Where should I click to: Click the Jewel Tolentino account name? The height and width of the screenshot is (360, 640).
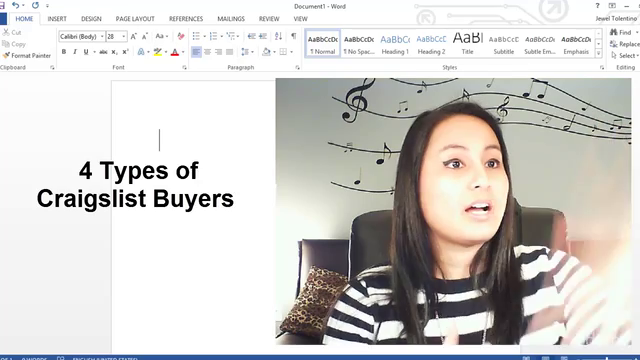tap(616, 19)
